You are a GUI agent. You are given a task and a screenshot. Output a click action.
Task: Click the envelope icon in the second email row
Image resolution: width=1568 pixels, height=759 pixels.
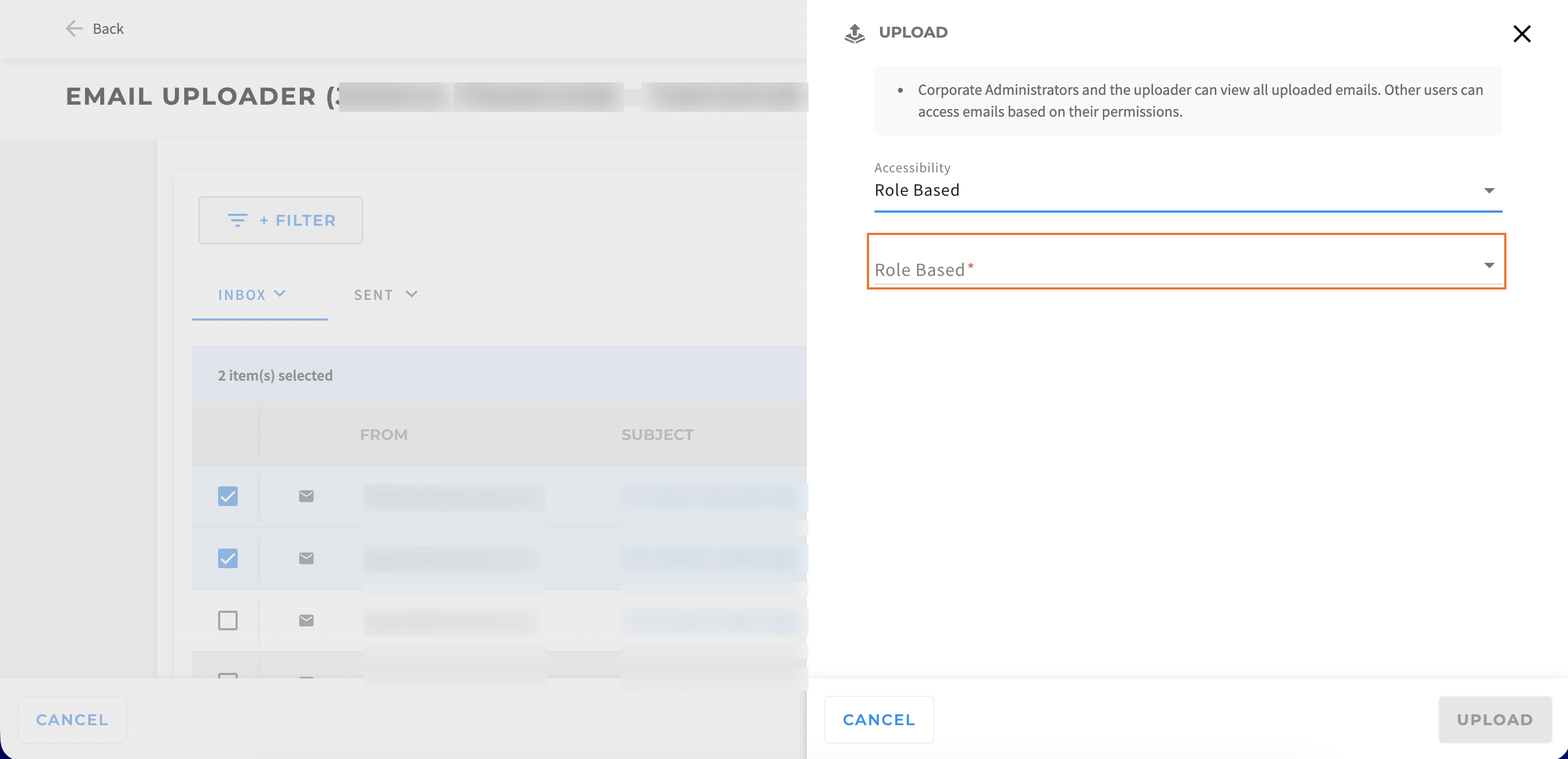coord(305,558)
